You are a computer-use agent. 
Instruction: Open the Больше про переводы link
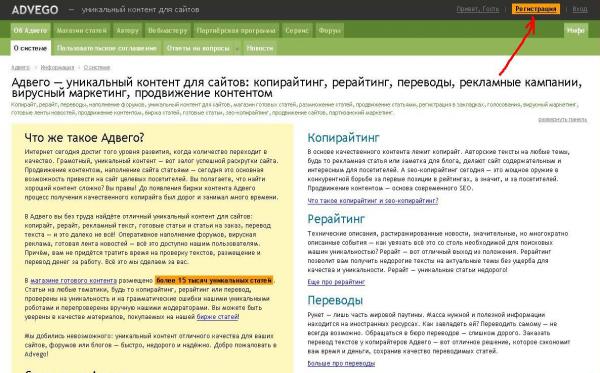pos(341,363)
